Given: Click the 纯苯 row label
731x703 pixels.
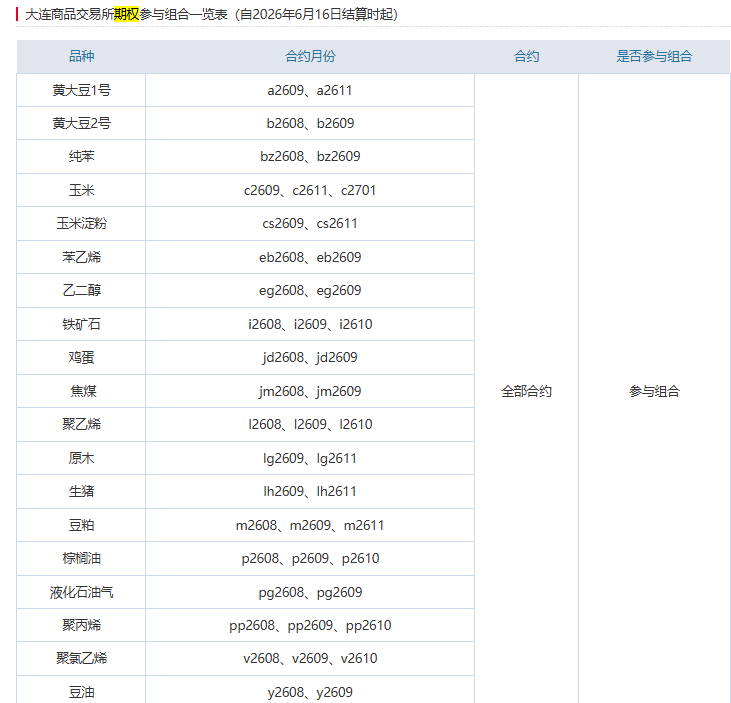Looking at the screenshot, I should click(82, 156).
